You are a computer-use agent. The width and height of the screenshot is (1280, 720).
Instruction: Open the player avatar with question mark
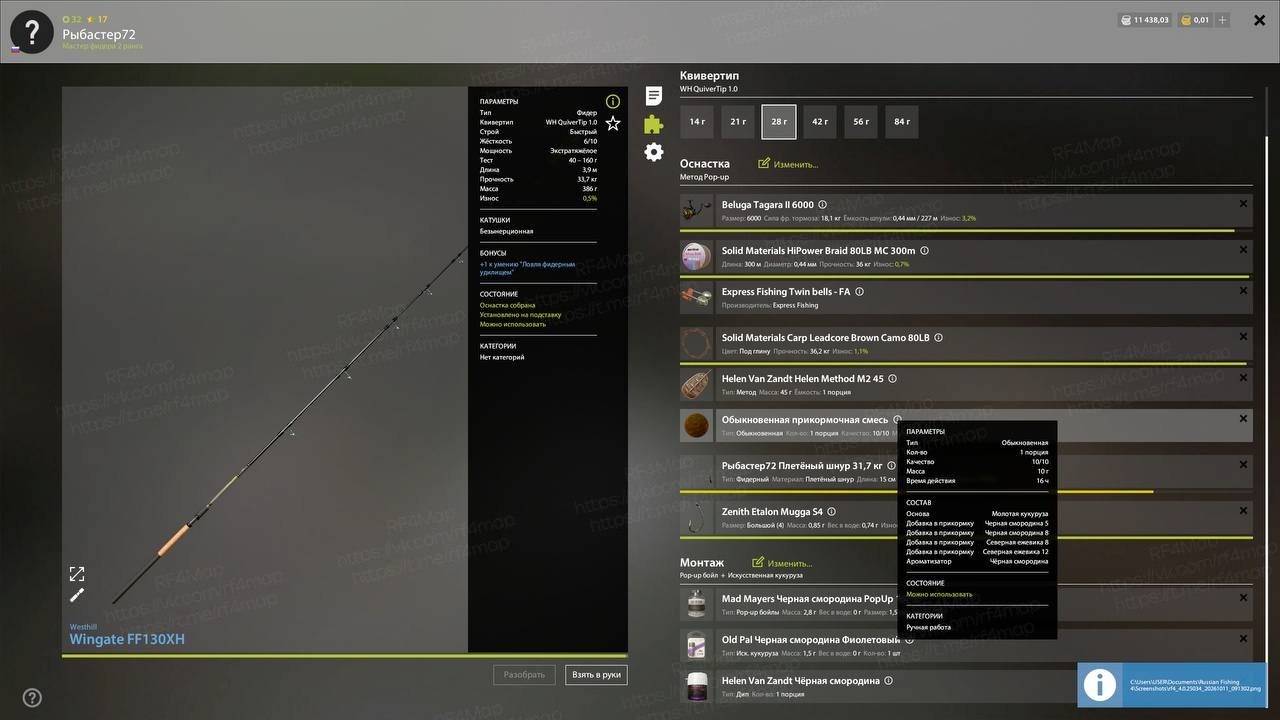pyautogui.click(x=32, y=32)
